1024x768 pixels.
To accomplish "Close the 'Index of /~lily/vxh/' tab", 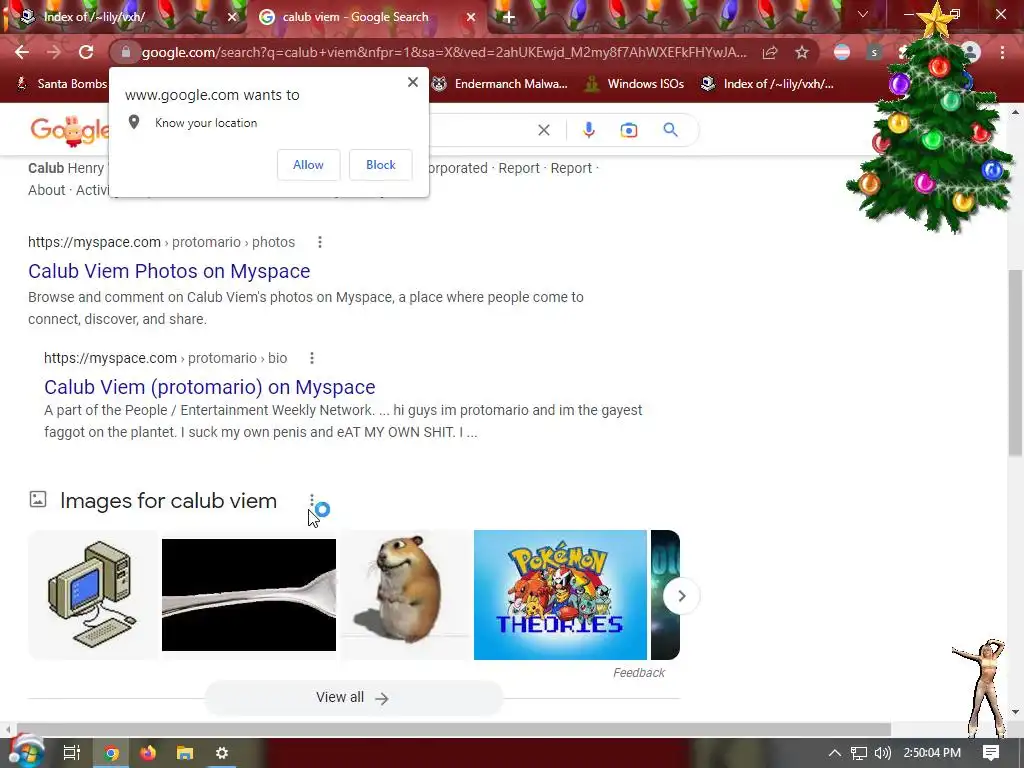I will click(232, 17).
